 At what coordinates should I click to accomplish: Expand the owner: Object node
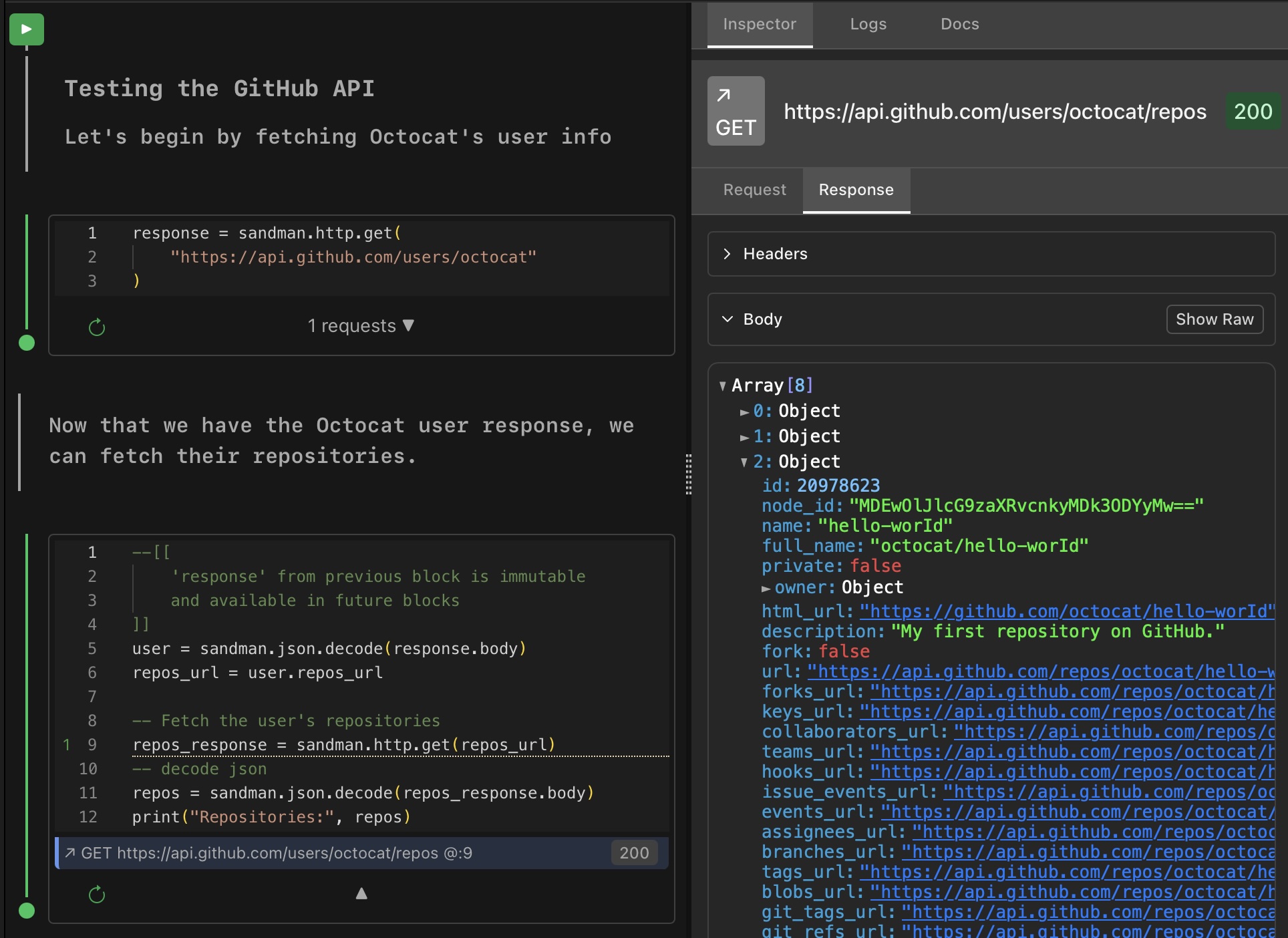(766, 589)
